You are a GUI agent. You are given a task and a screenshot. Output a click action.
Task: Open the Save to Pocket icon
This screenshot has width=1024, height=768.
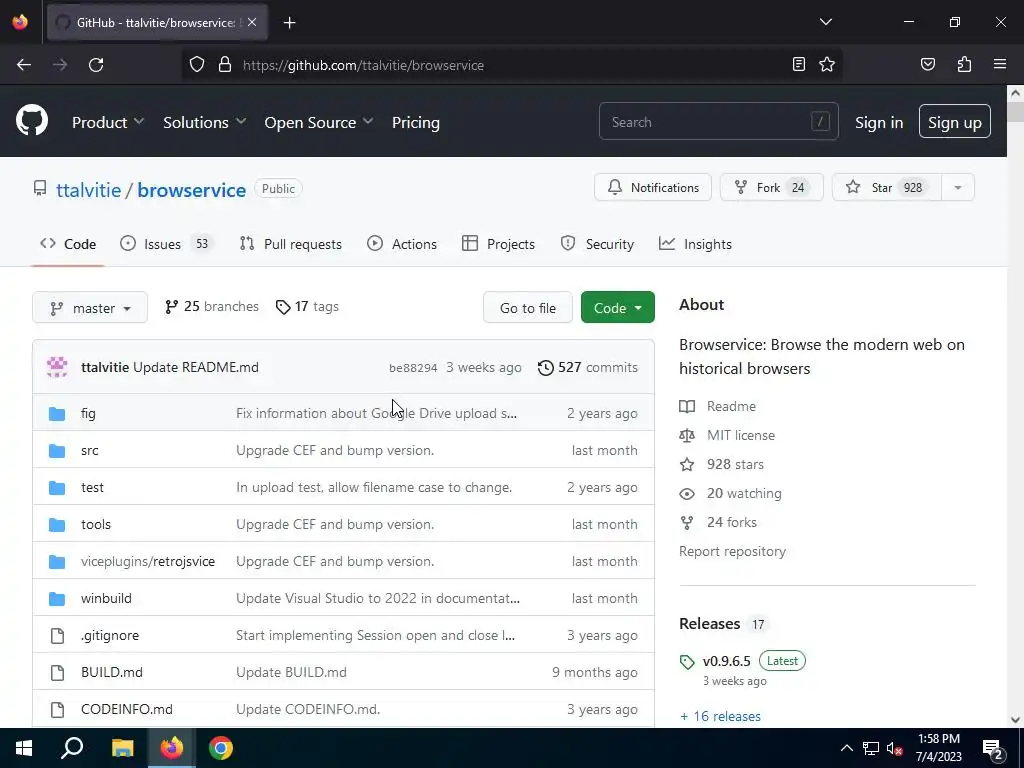point(927,64)
